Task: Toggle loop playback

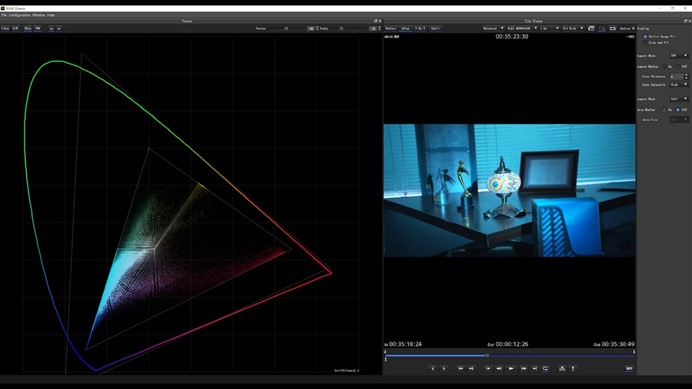Action: pyautogui.click(x=545, y=368)
